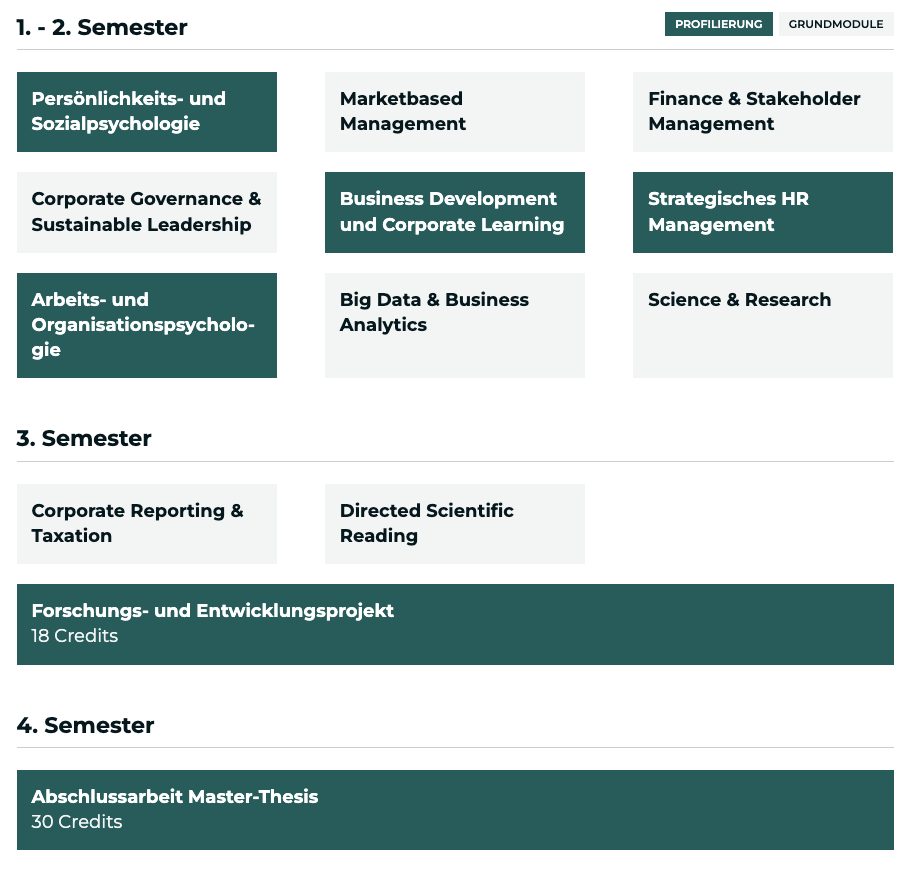
Task: Open Persönlichkeits- und Sozialpsychologie module
Action: click(147, 112)
